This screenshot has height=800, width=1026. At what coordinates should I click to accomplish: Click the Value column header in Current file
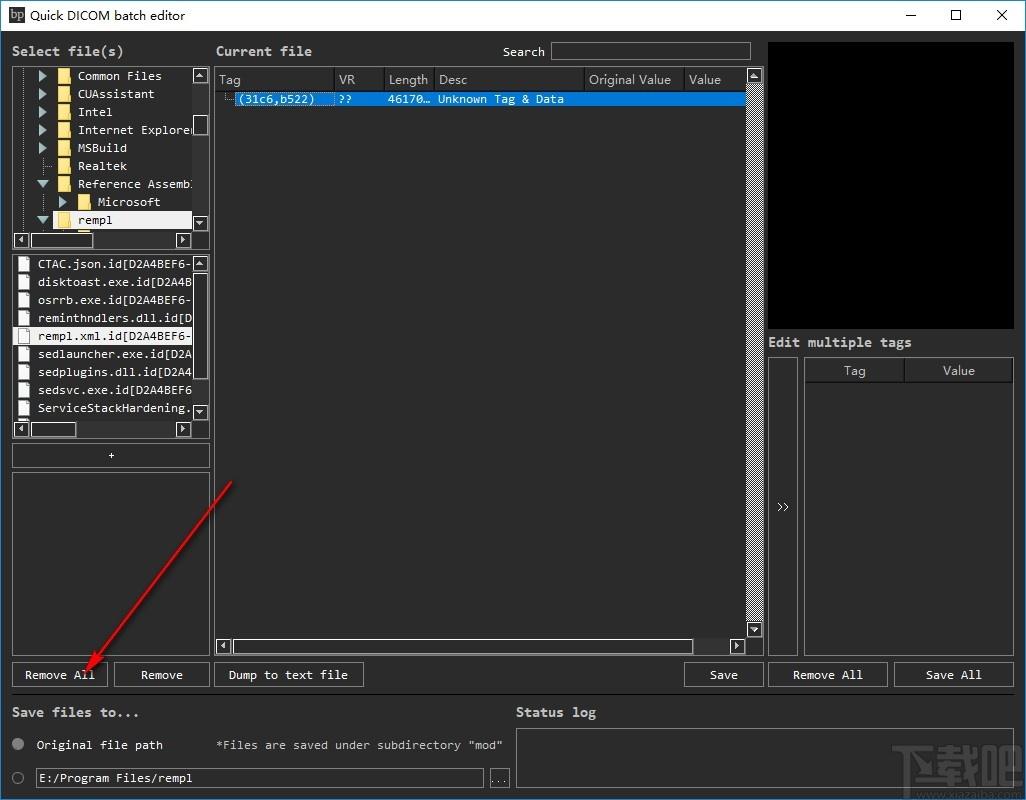coord(715,80)
